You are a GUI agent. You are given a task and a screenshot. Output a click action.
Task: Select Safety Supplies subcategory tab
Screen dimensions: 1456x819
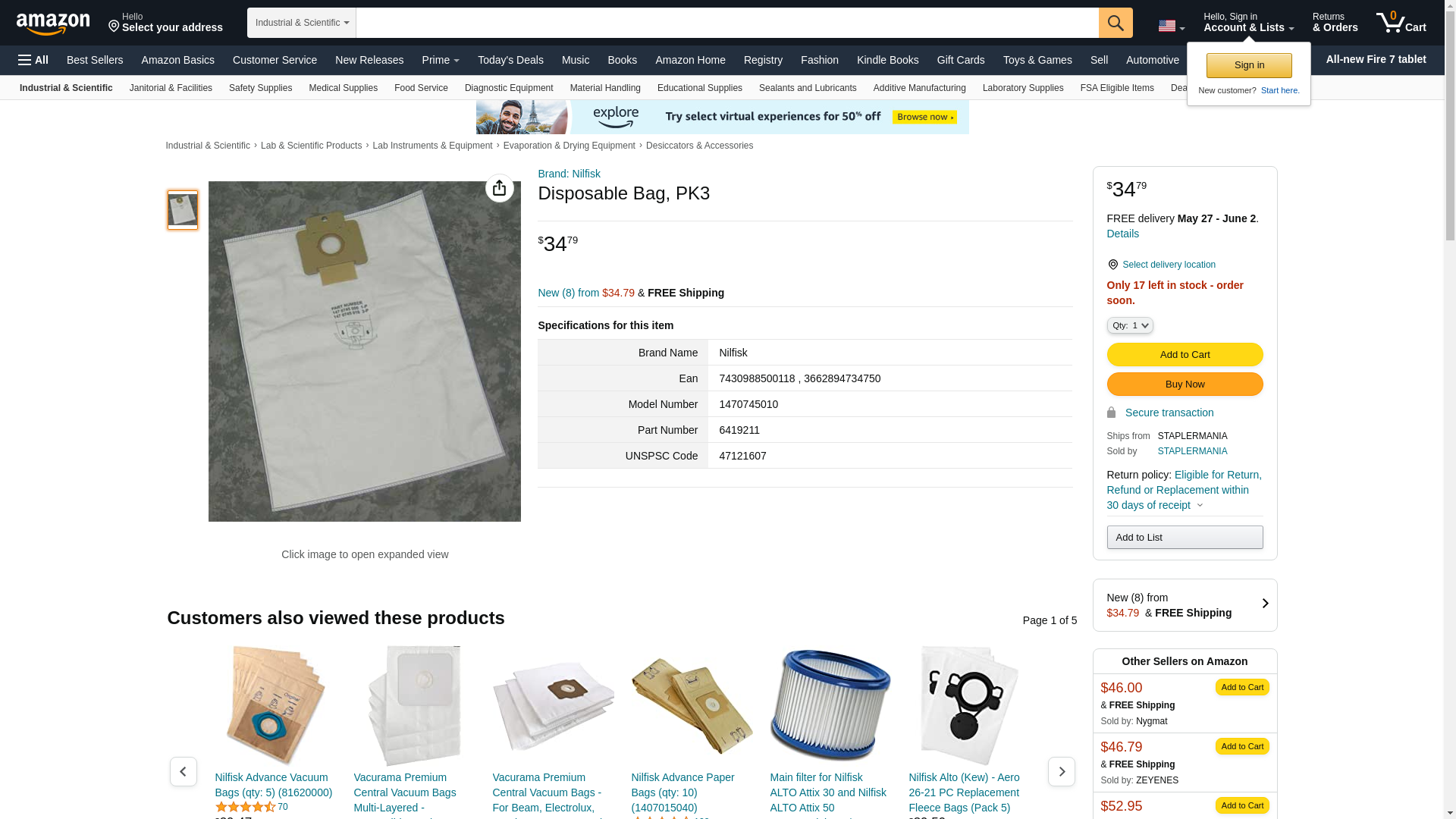pyautogui.click(x=260, y=88)
